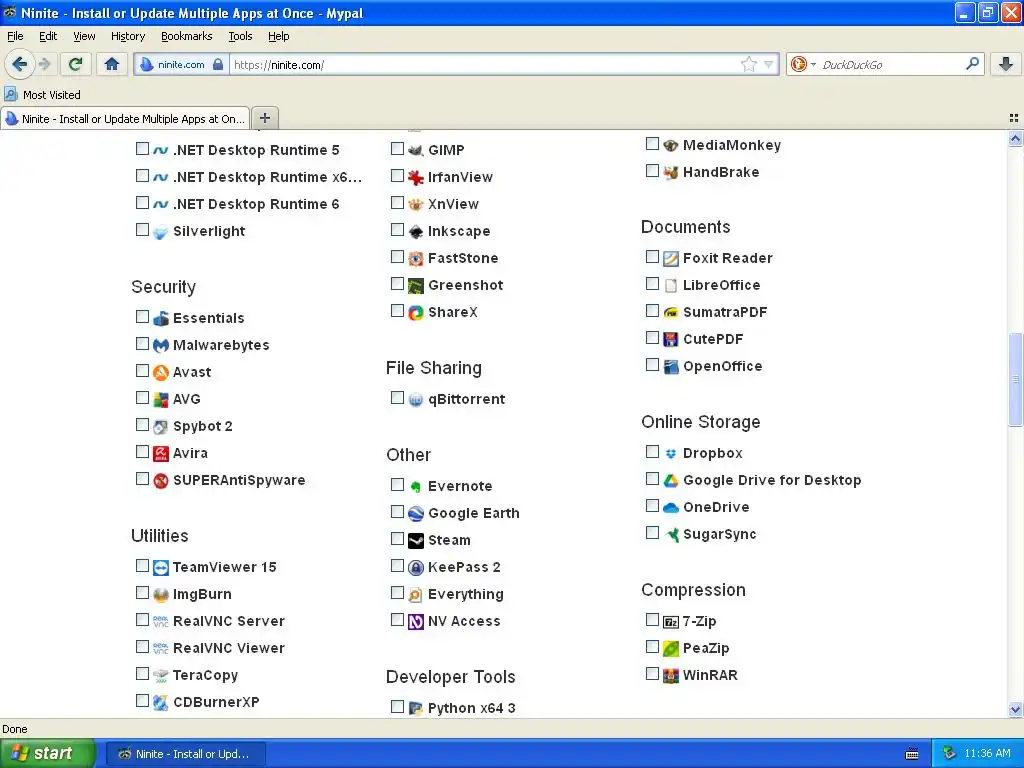The image size is (1024, 768).
Task: Open a new tab with plus button
Action: point(265,118)
